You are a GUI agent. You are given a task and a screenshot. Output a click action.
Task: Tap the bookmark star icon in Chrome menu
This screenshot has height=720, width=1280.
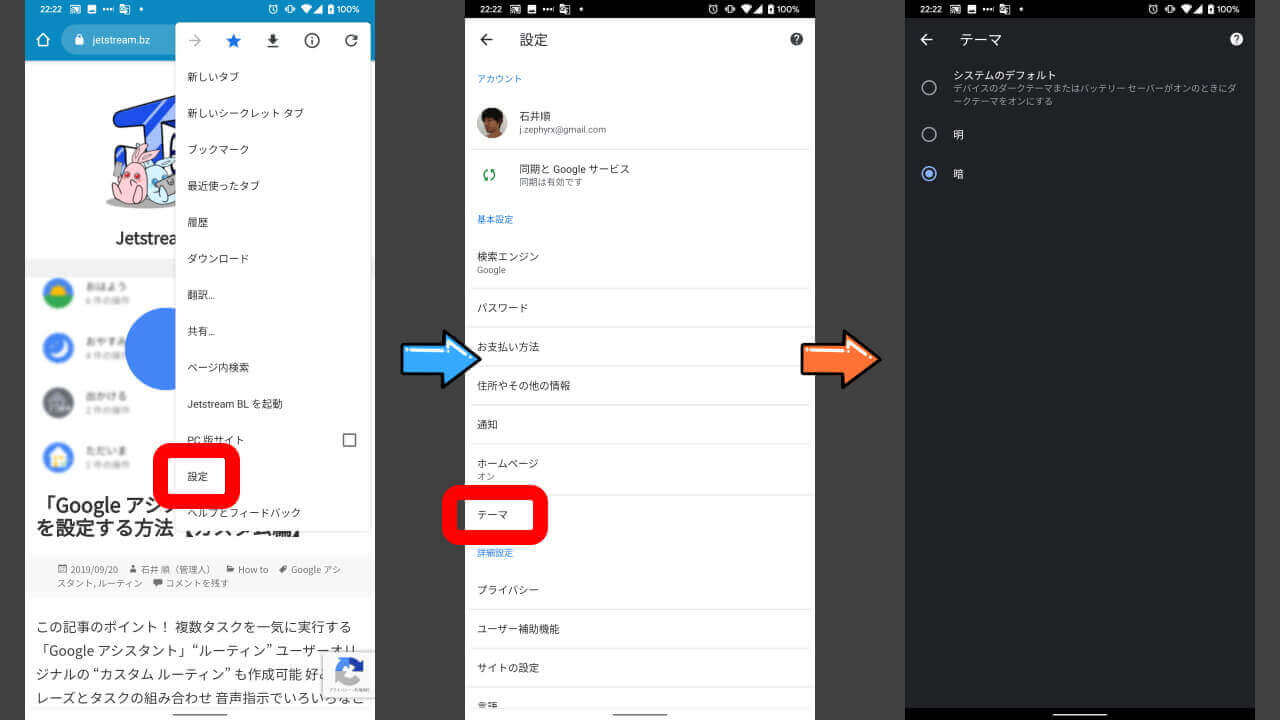(233, 41)
